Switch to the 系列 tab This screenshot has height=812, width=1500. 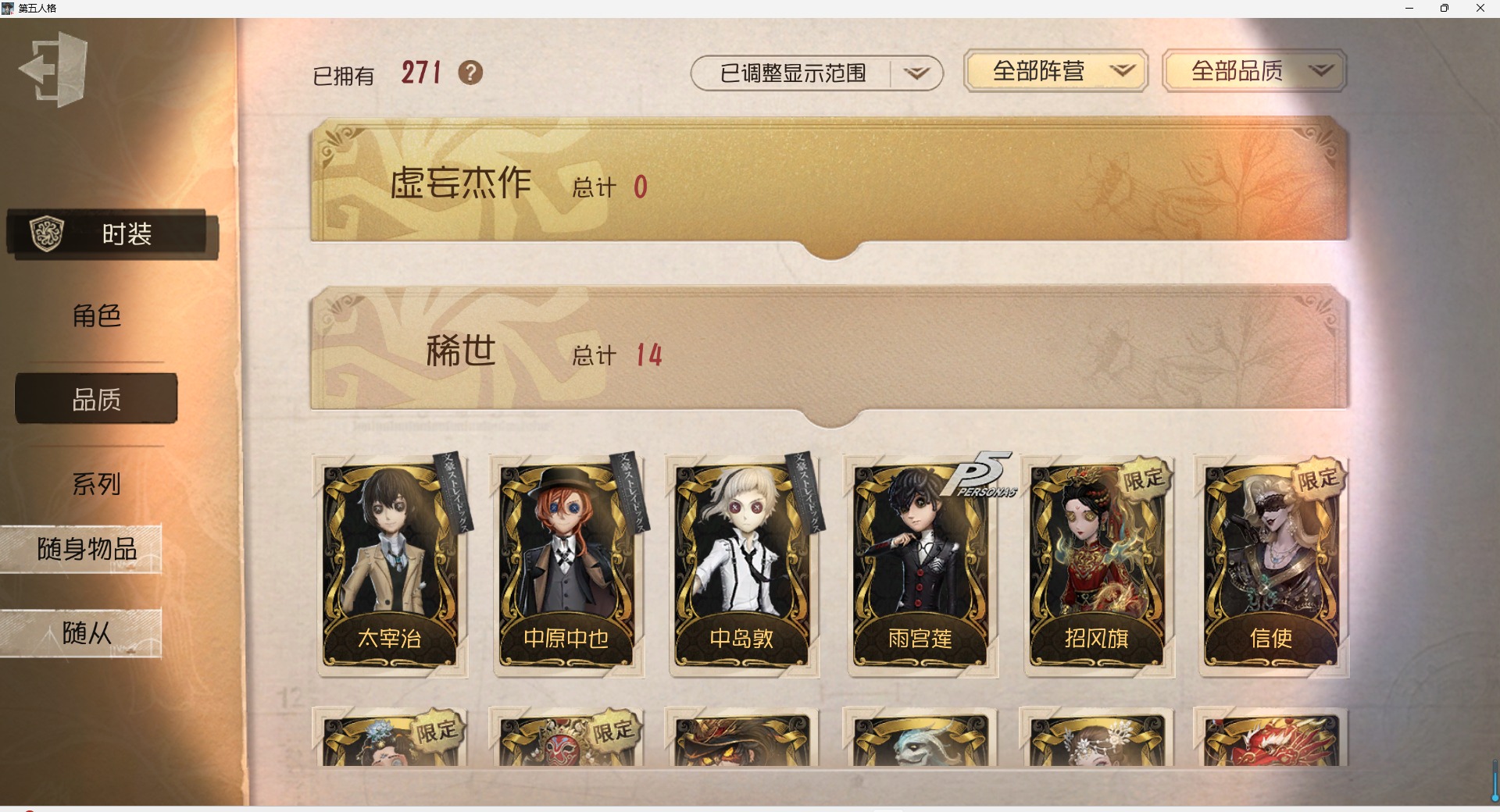point(96,484)
